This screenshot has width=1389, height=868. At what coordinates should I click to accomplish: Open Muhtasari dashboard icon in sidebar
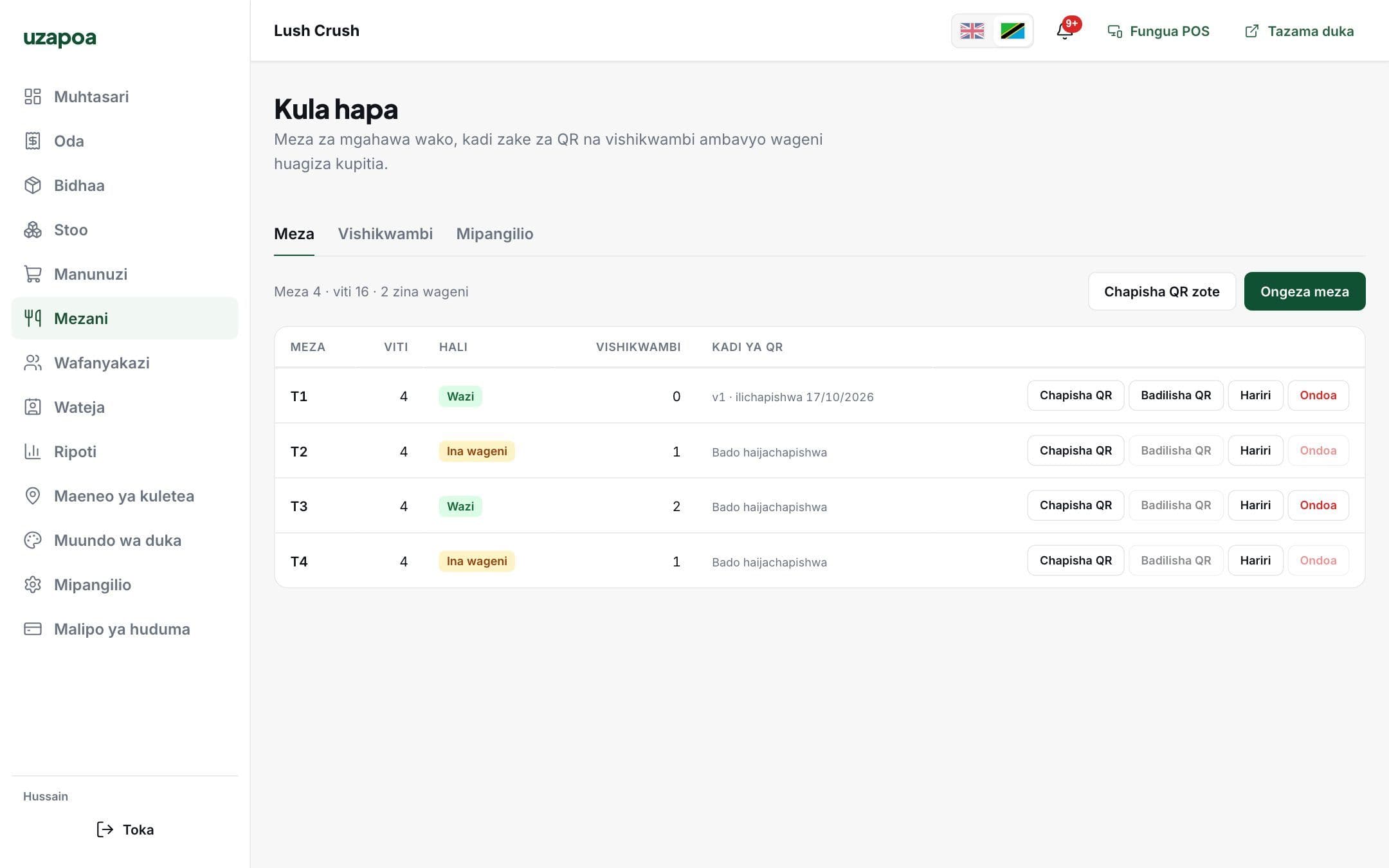(x=33, y=96)
